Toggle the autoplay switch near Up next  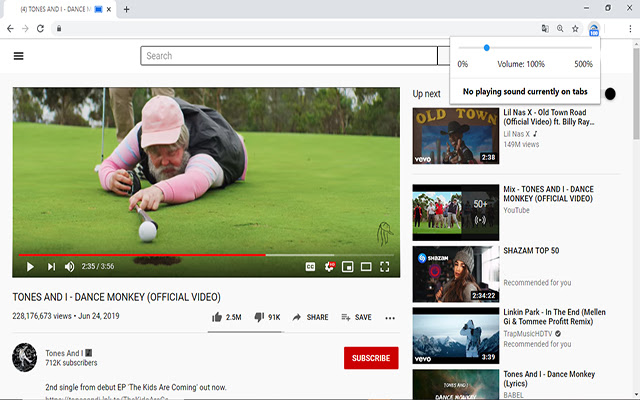(x=610, y=94)
